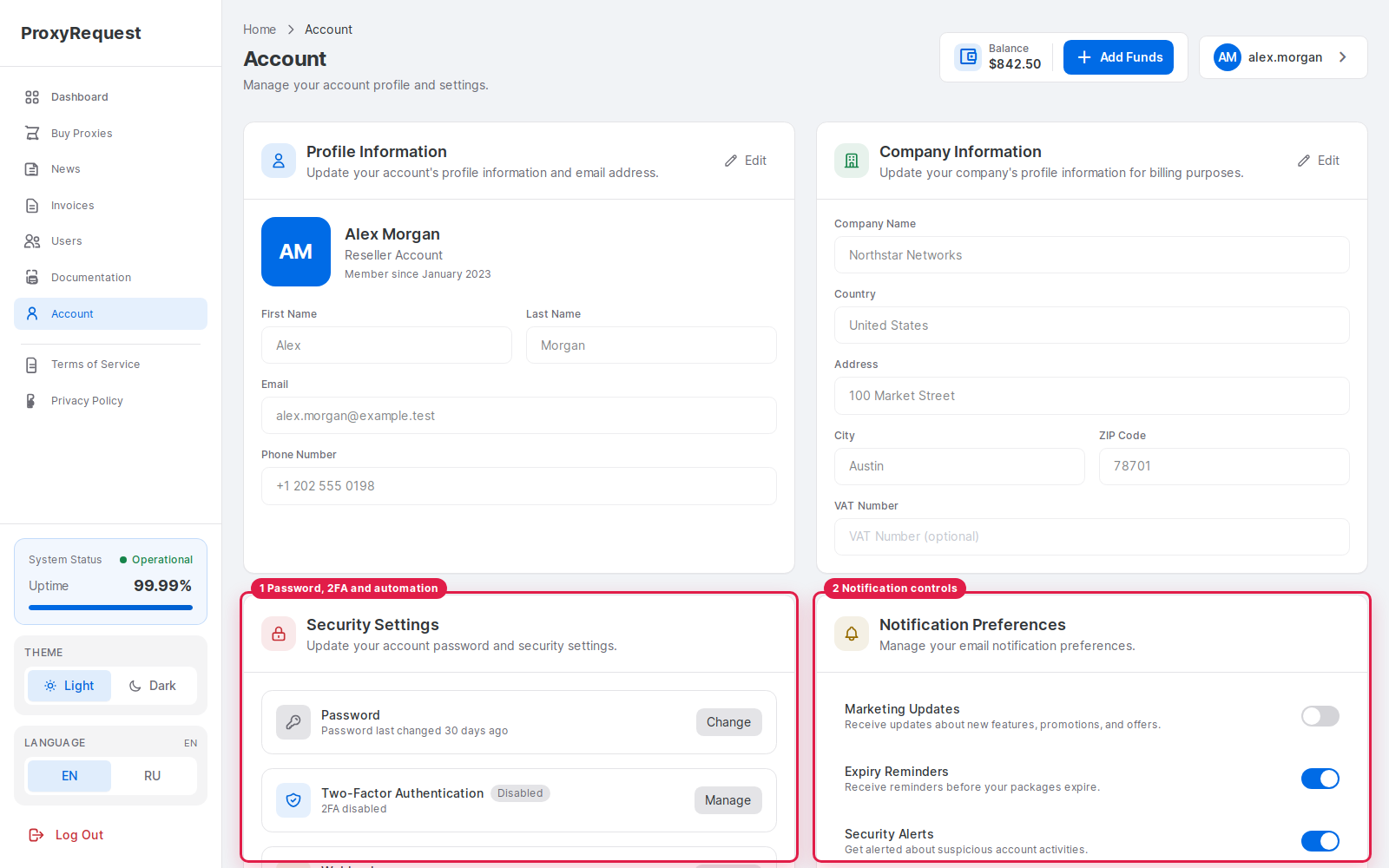Click the wallet icon beside Balance
The image size is (1389, 868).
click(968, 57)
